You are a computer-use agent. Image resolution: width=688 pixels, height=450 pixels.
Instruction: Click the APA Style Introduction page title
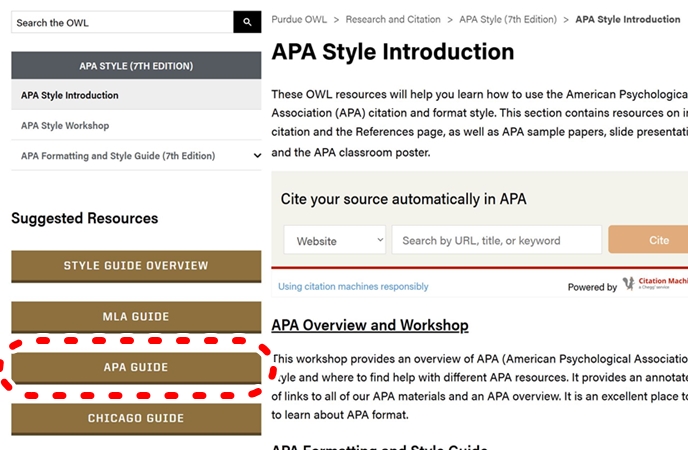(x=393, y=52)
